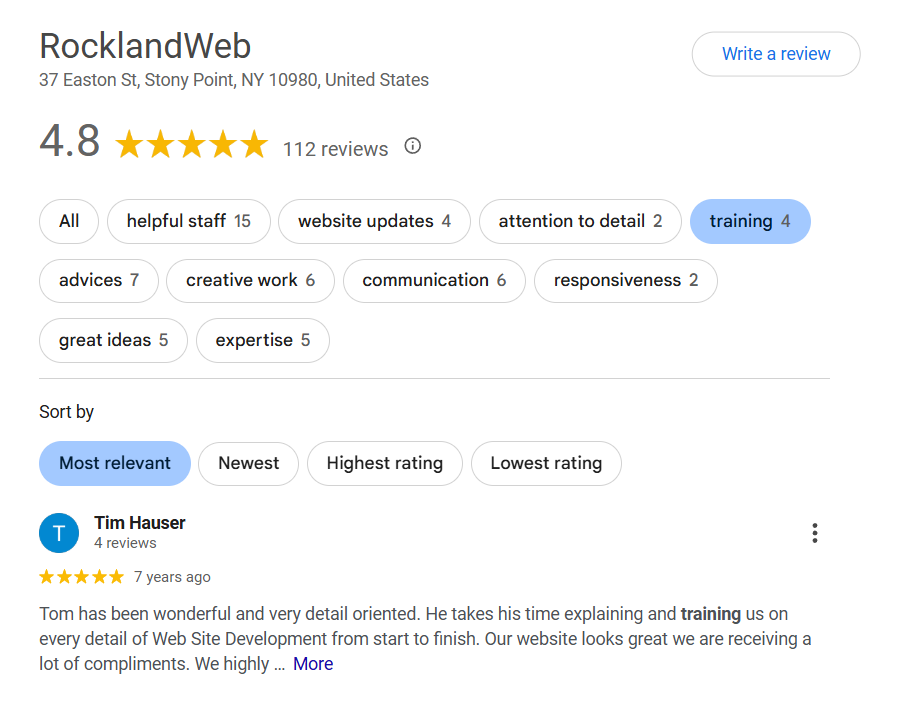Screen dimensions: 897x725
Task: Click the five-star overall rating graphic
Action: click(x=192, y=146)
